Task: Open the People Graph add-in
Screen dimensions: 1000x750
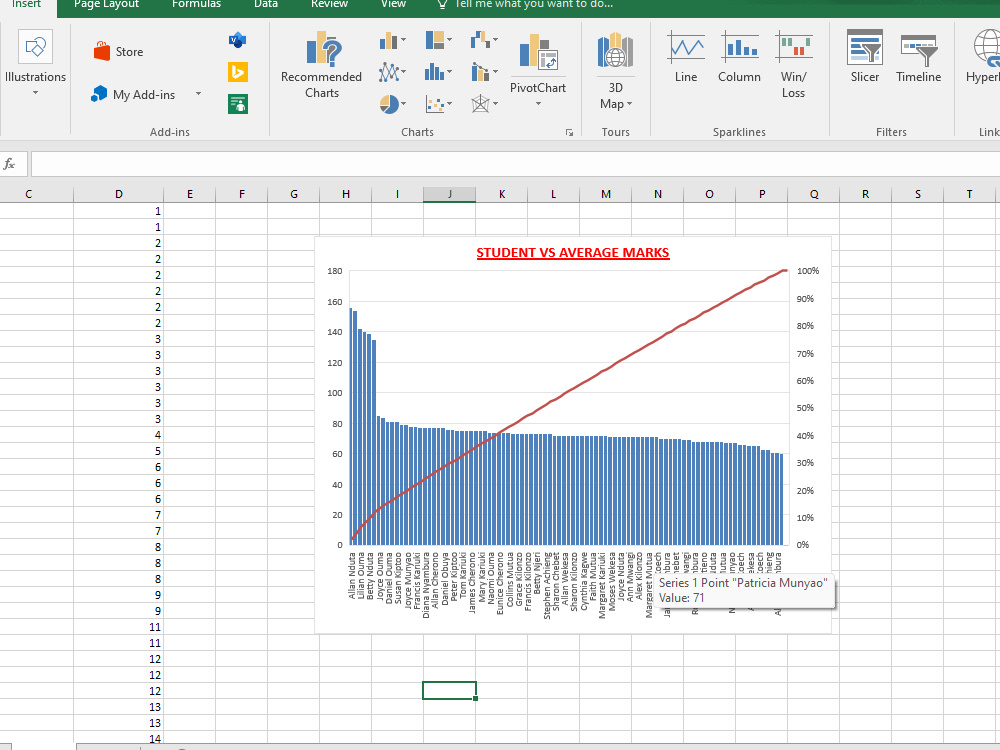Action: tap(237, 103)
